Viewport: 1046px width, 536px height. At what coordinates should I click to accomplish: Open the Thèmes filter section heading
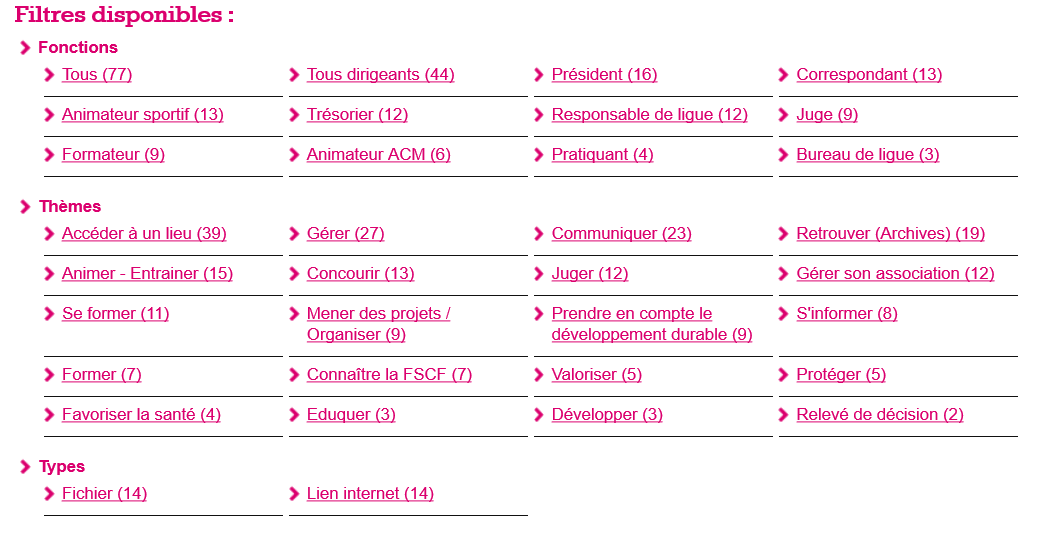(x=70, y=206)
